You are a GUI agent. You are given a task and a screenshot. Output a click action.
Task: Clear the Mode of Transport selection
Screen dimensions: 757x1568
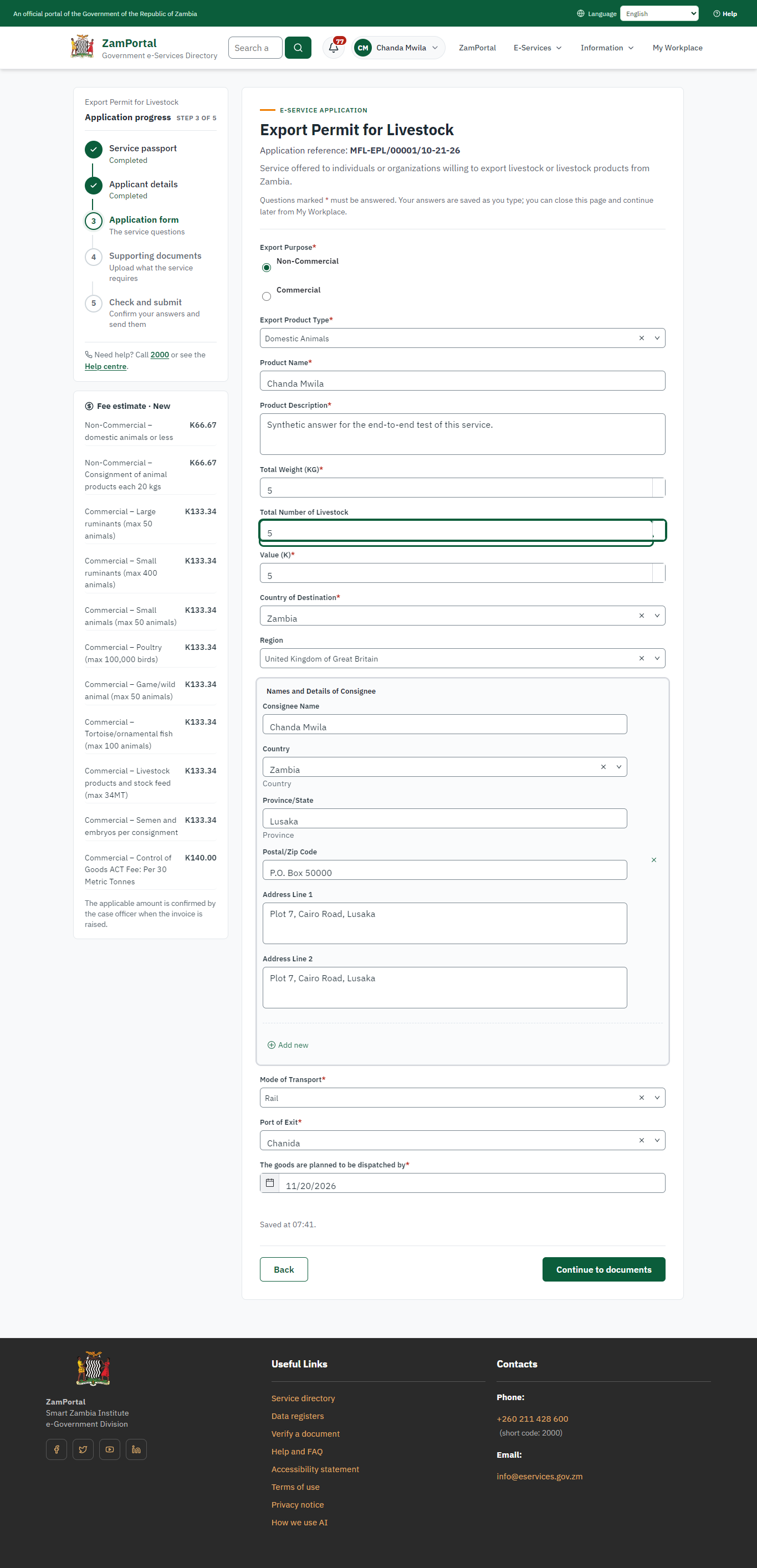tap(641, 1098)
